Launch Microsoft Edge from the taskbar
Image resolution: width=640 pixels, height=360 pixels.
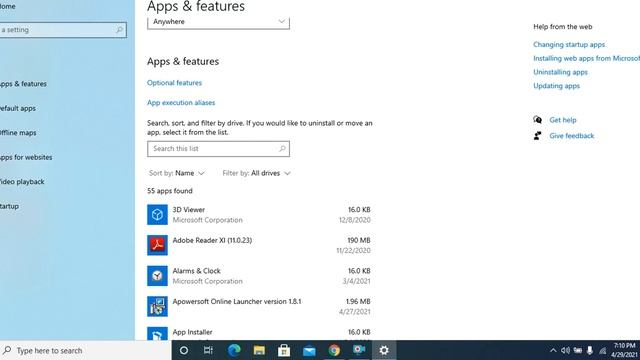tap(234, 350)
